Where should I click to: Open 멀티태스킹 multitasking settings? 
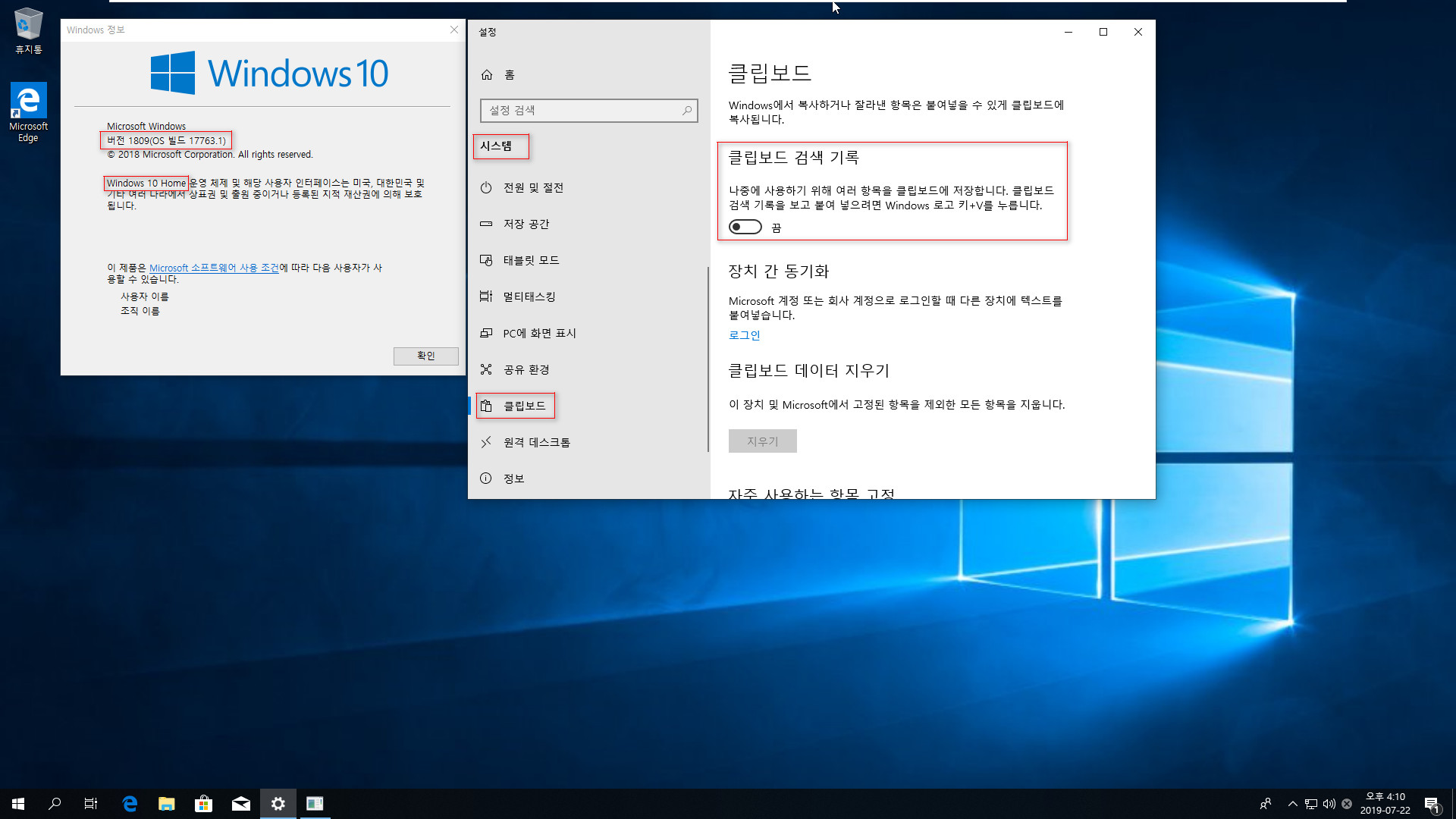588,297
